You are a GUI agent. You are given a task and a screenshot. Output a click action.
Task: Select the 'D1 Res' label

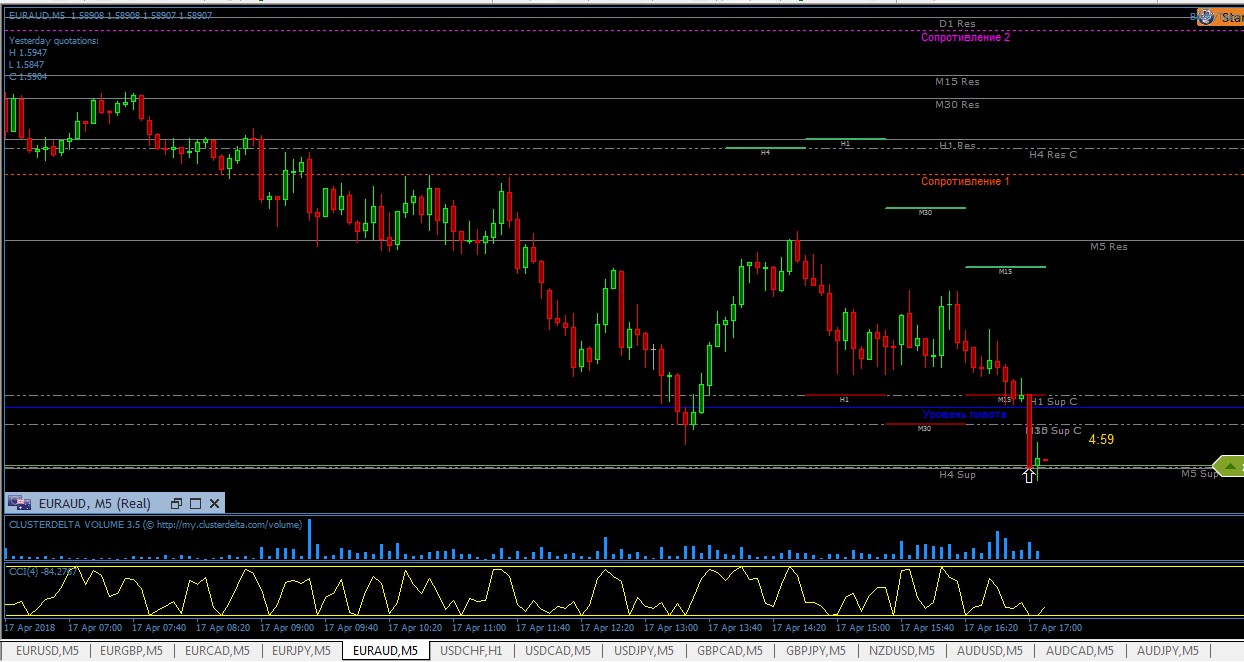point(957,23)
